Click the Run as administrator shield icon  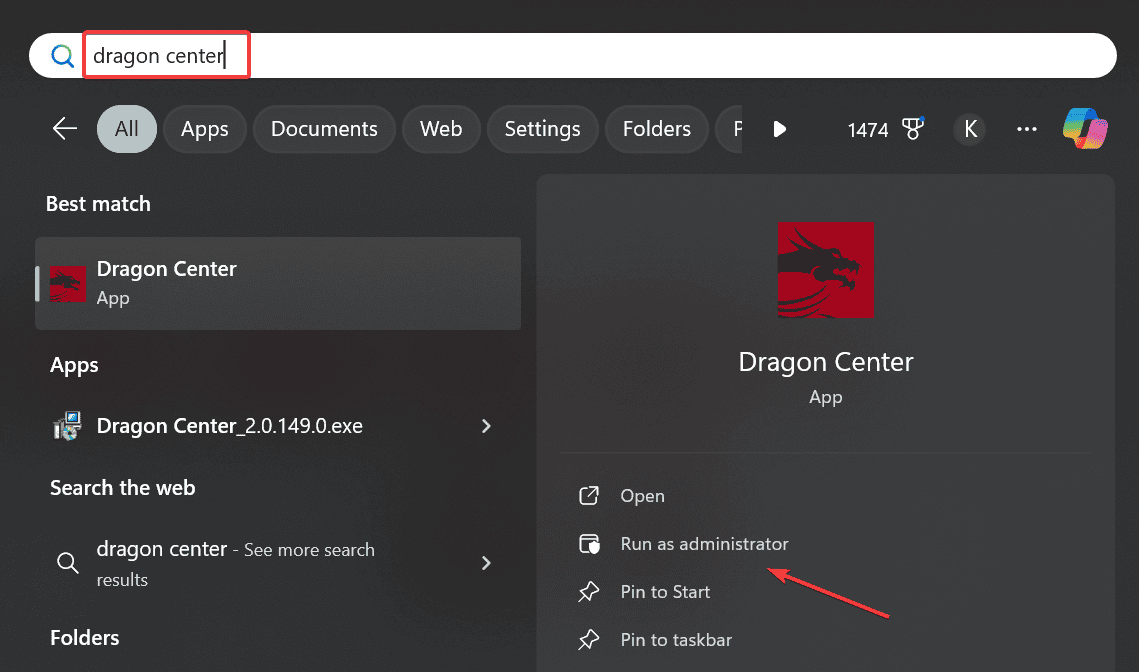pos(589,543)
